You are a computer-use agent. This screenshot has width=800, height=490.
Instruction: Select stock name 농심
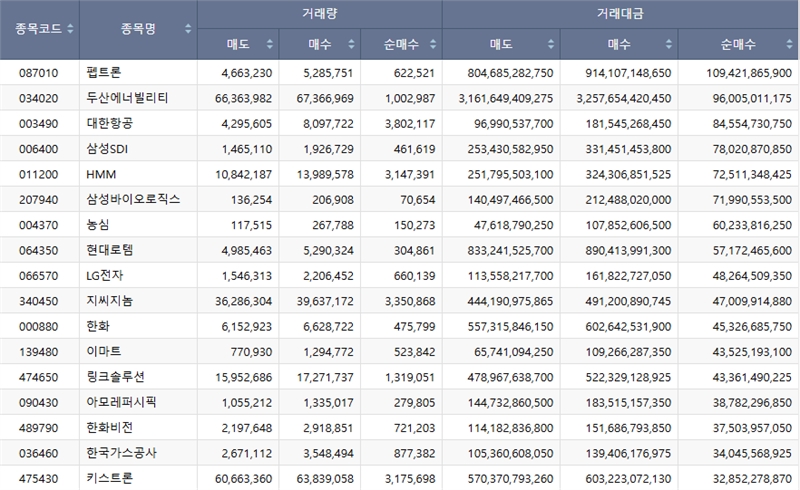pos(97,225)
